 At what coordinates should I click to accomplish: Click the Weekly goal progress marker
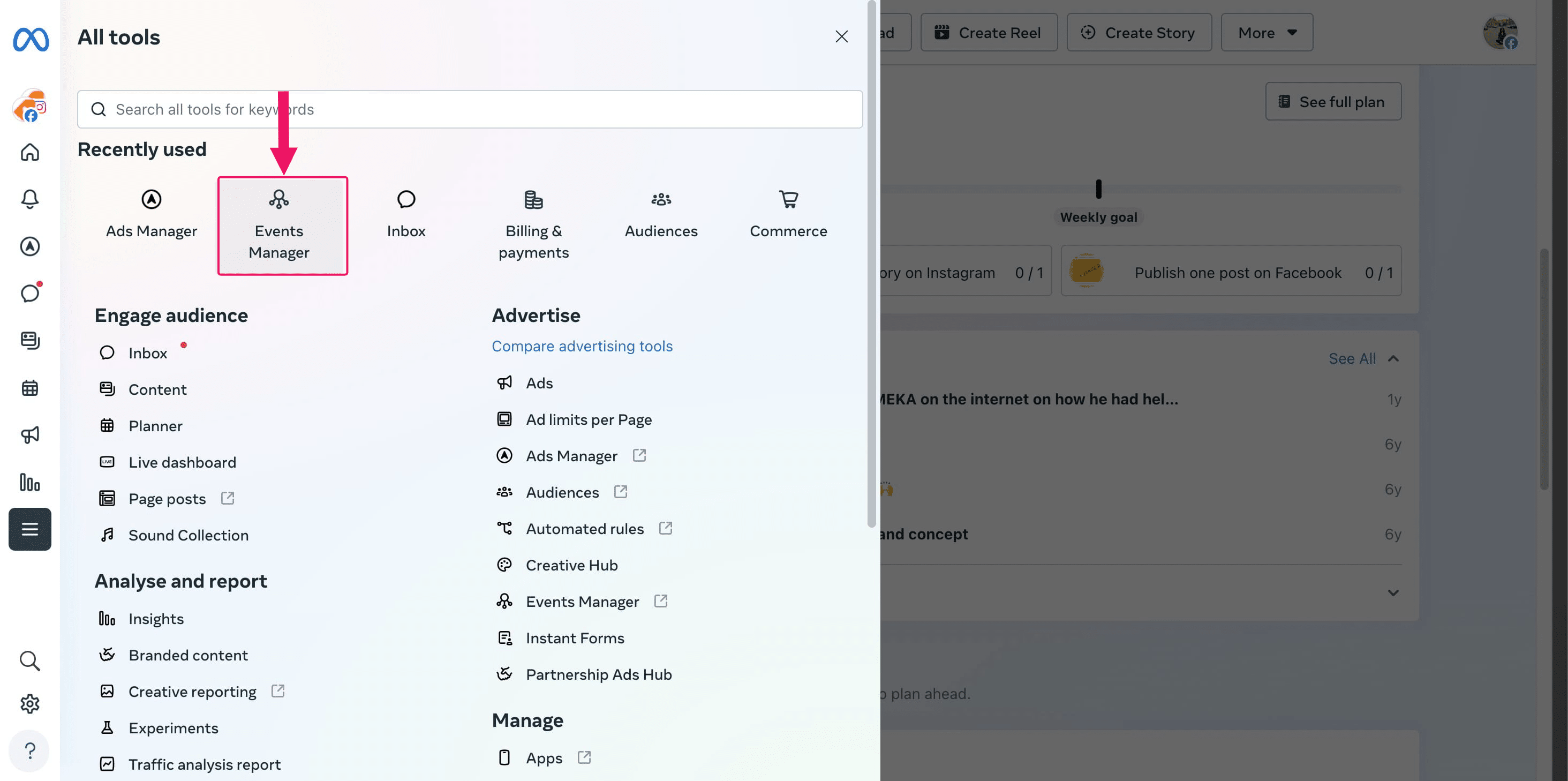click(x=1098, y=189)
